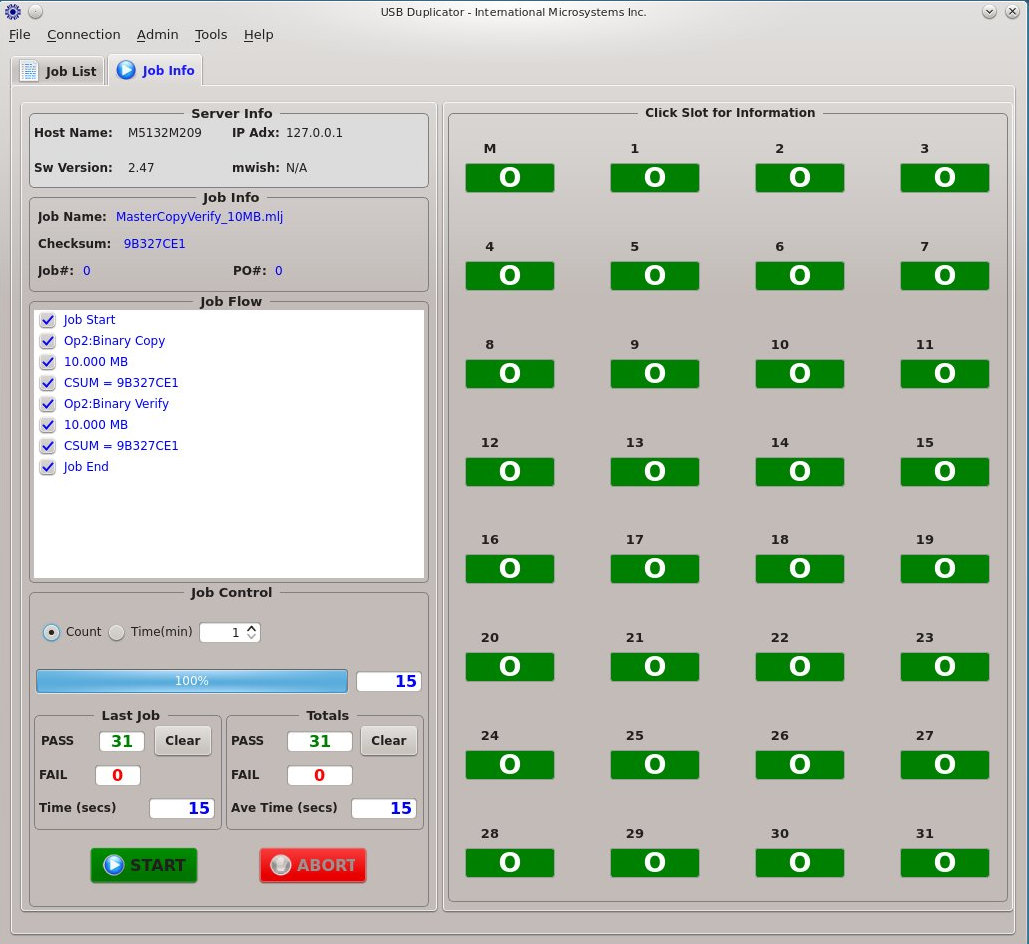Select slot 23 green indicator

[944, 666]
